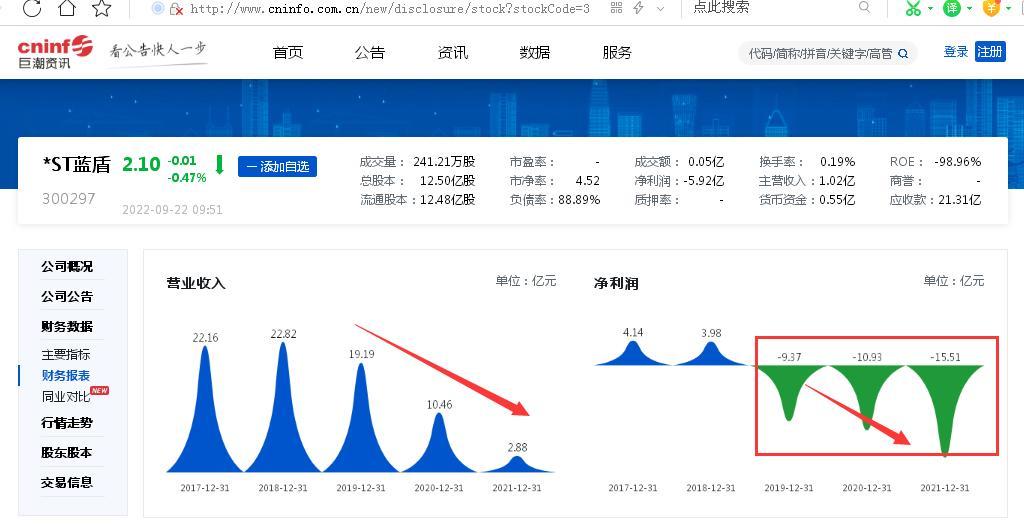
Task: Click the site search magnifier icon
Action: tap(903, 54)
